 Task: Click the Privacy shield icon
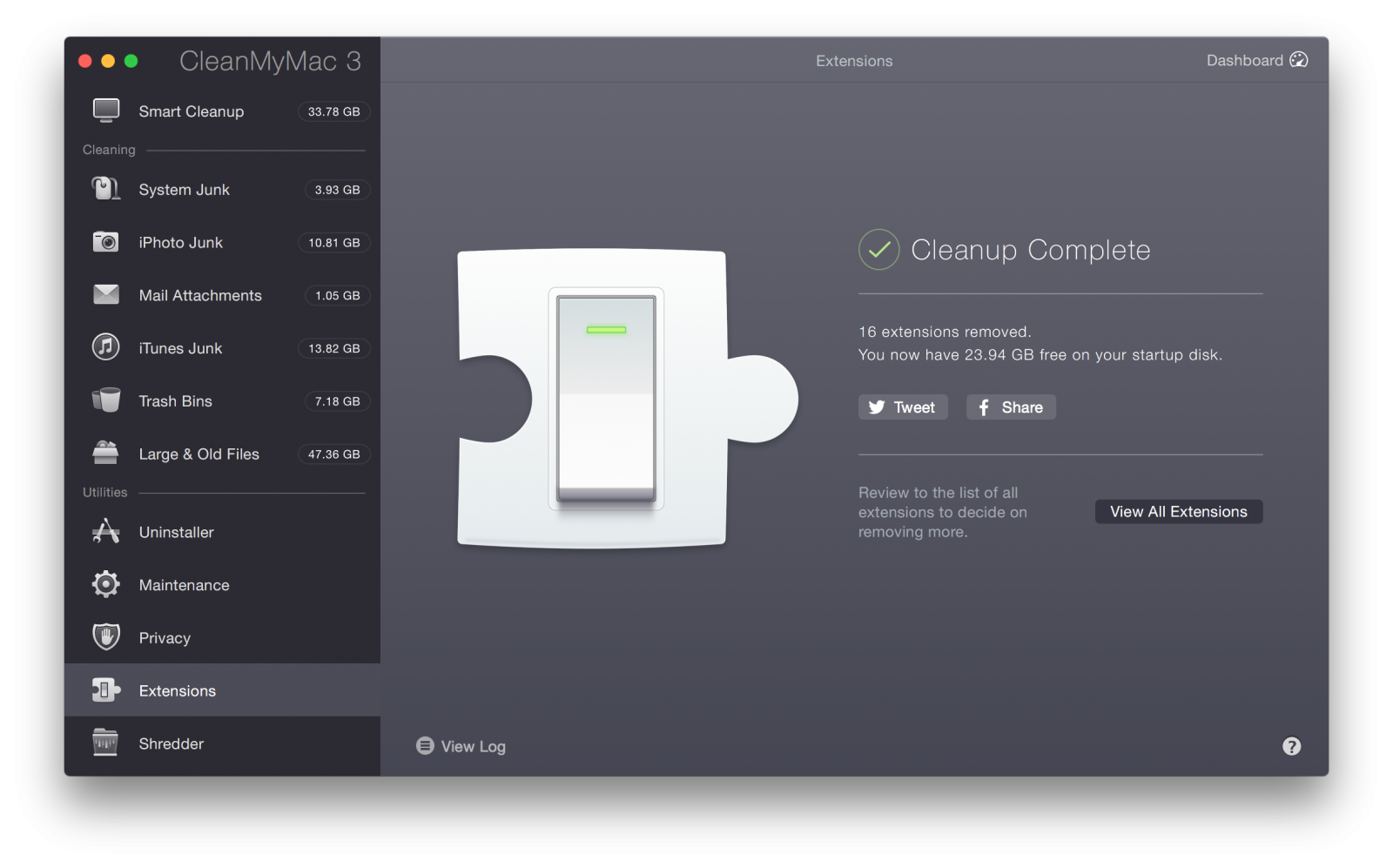(x=106, y=637)
